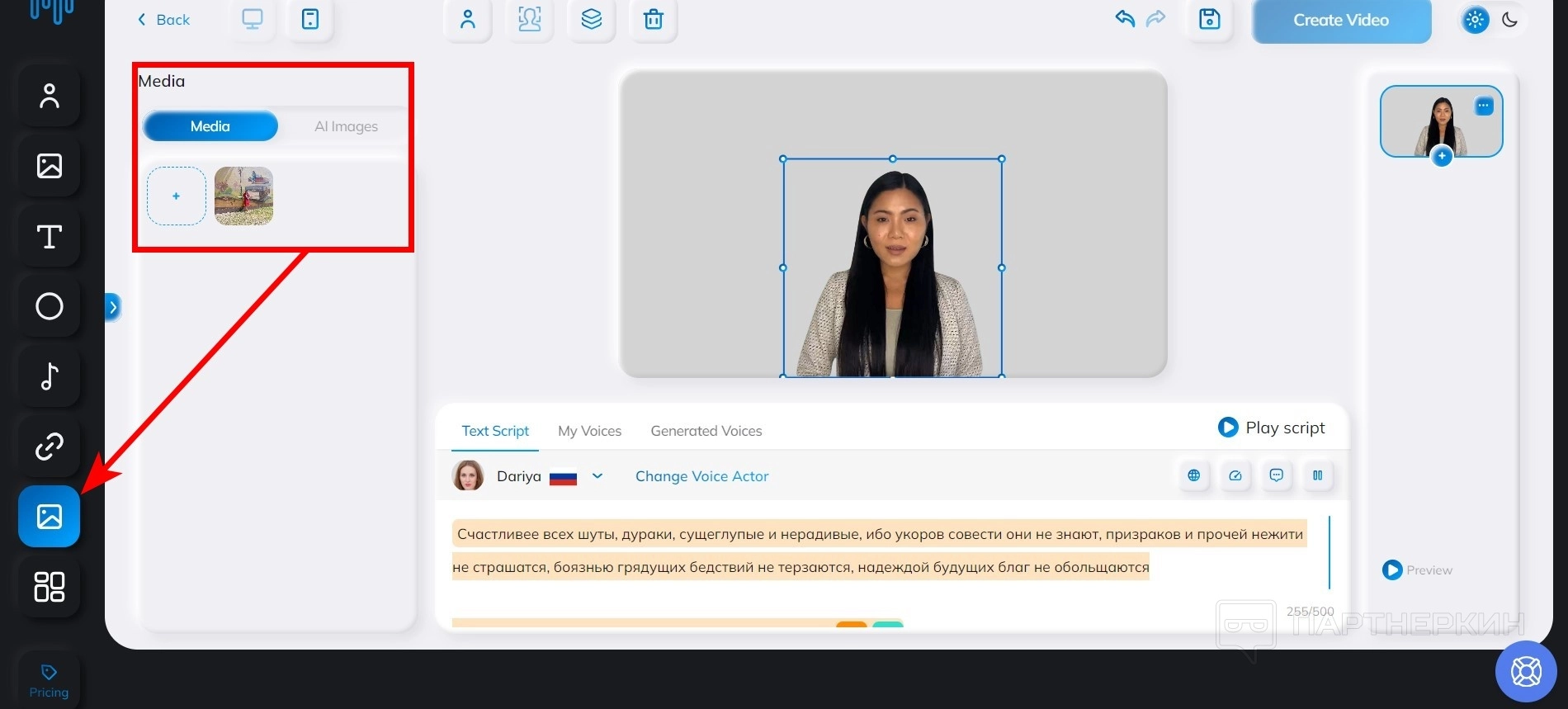Expand the Dariya voice dropdown arrow
1568x709 pixels.
[597, 476]
